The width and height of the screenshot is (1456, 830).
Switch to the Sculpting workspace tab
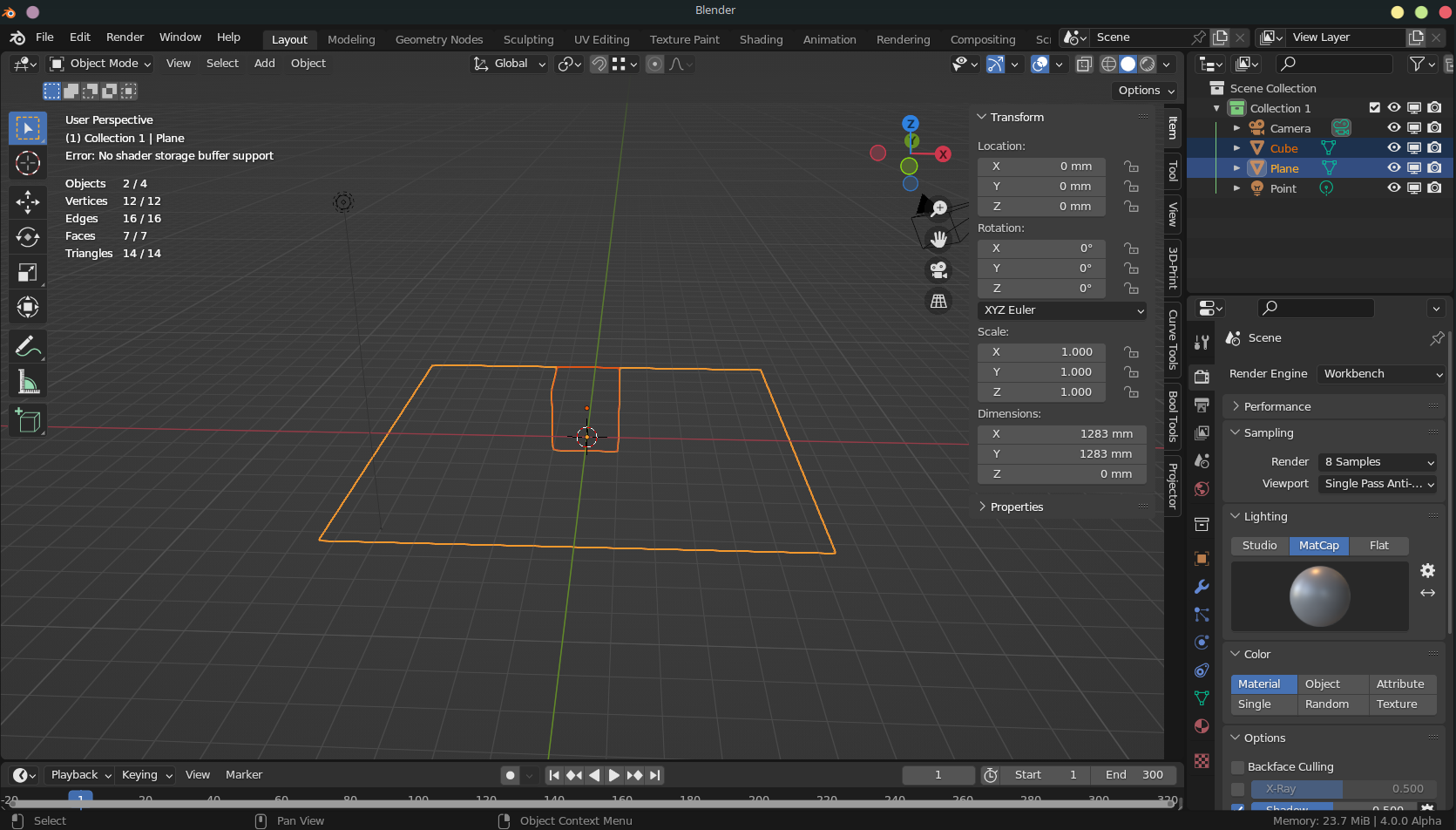(x=528, y=39)
